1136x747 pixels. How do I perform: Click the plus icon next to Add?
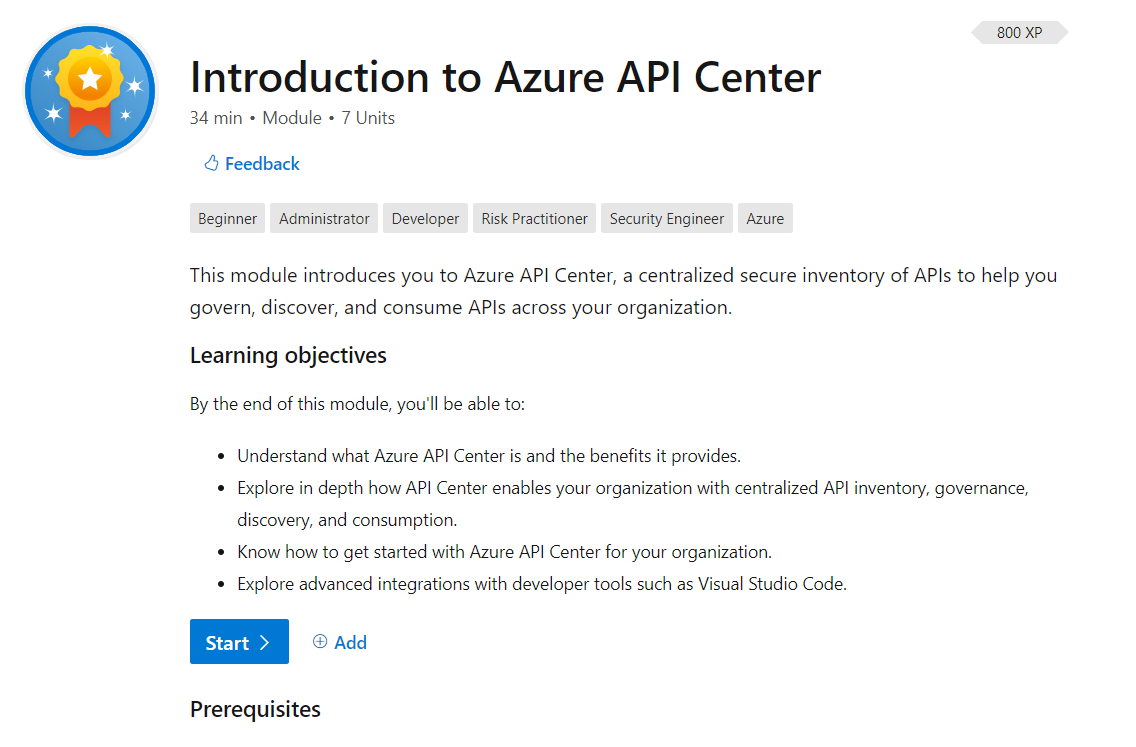coord(321,642)
